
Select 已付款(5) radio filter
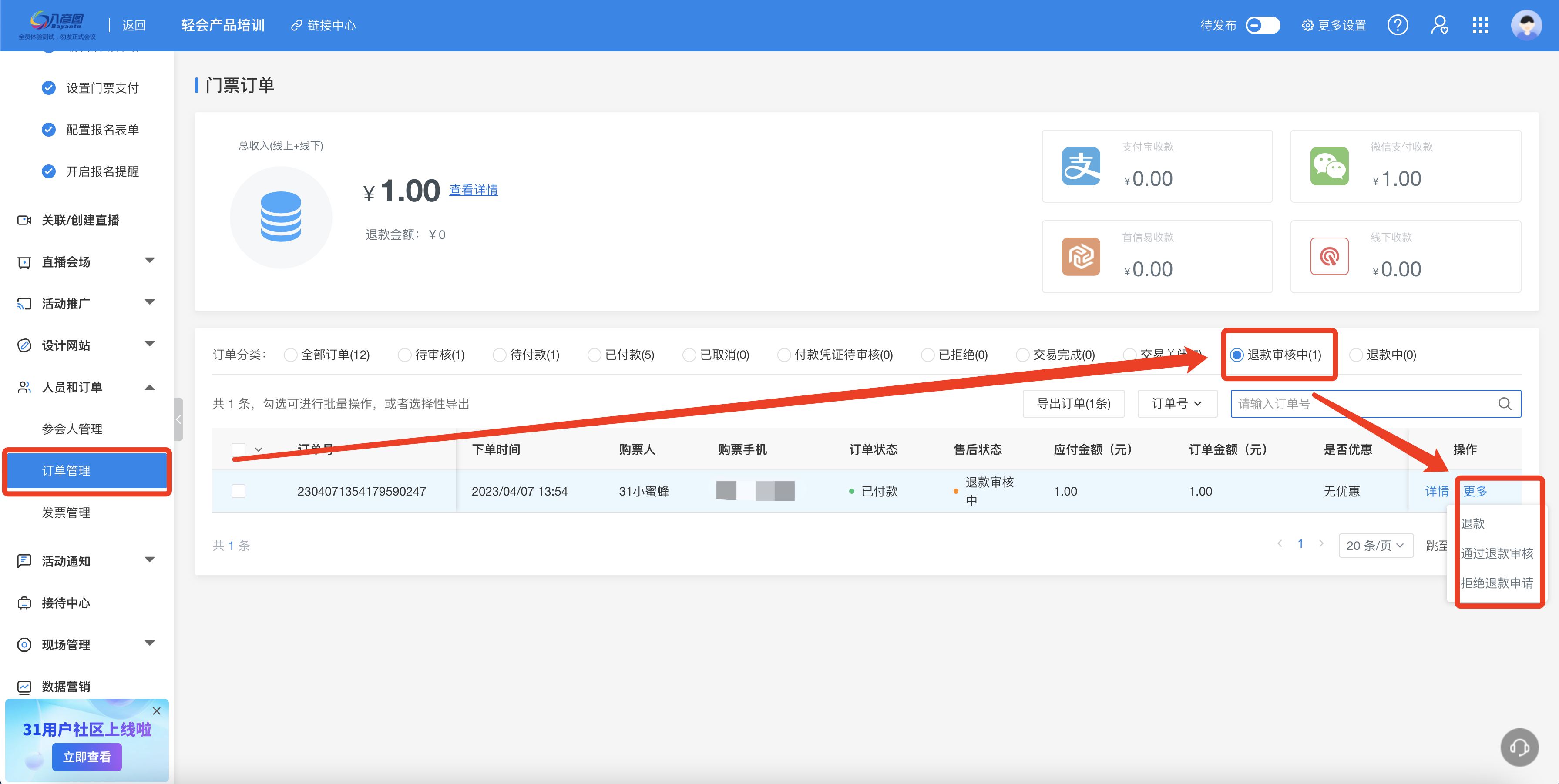[595, 355]
